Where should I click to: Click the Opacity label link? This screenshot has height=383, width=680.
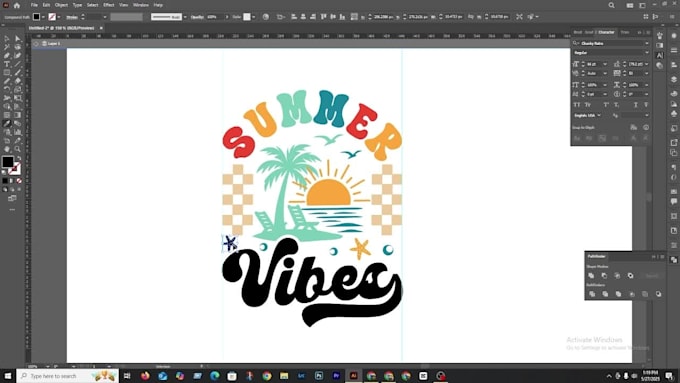[197, 17]
